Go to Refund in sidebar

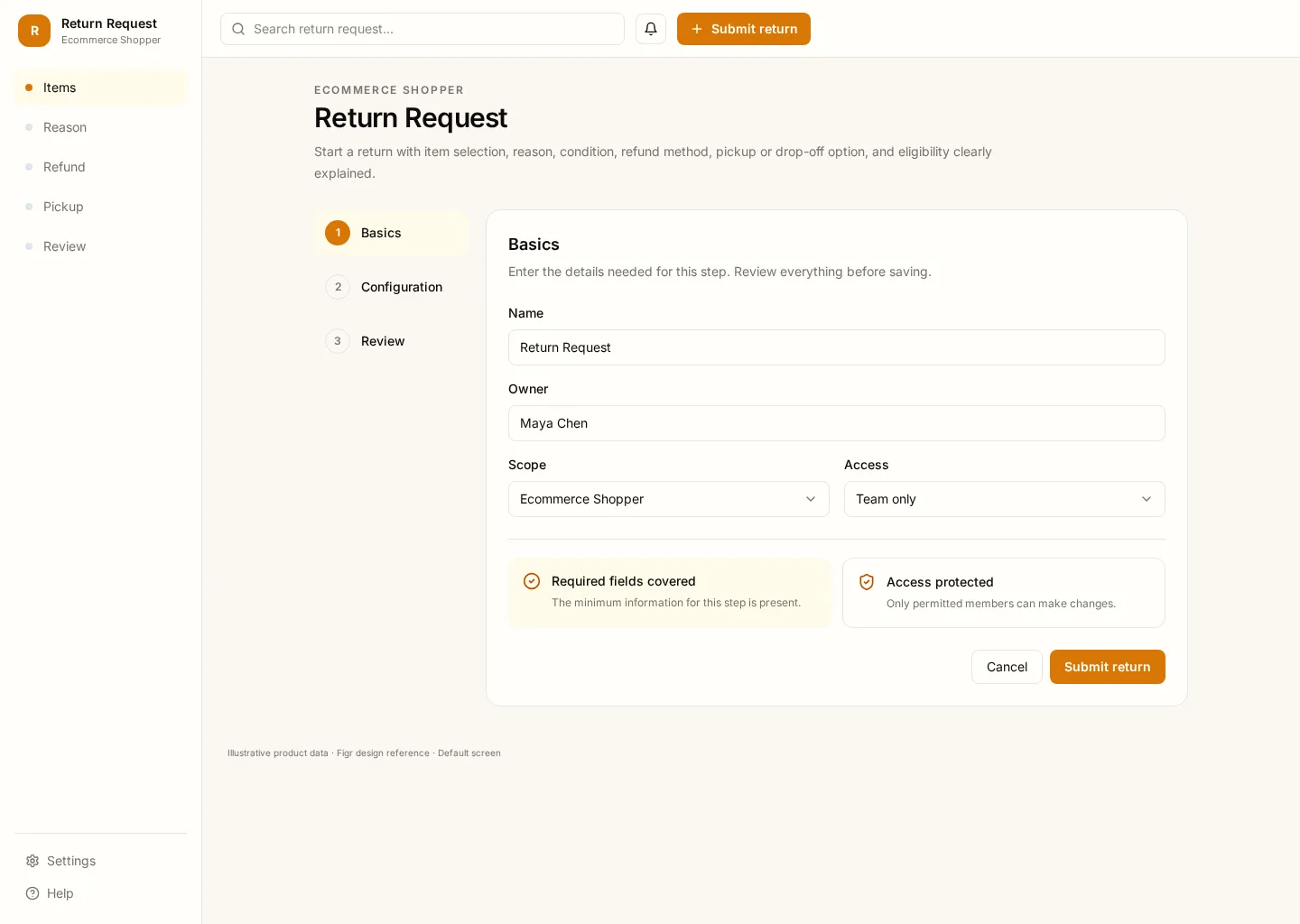[x=101, y=167]
